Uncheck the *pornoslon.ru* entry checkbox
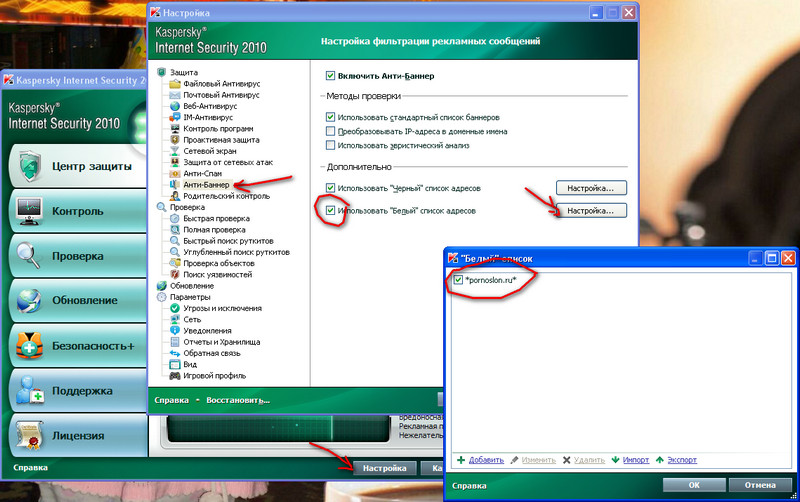Viewport: 800px width, 502px height. point(458,280)
